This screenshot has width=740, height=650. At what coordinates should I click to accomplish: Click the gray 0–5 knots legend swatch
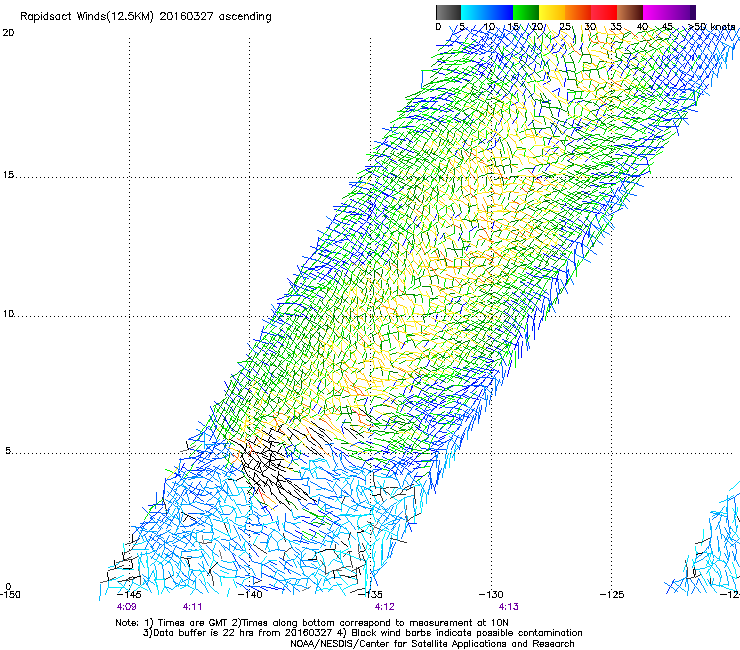(448, 12)
